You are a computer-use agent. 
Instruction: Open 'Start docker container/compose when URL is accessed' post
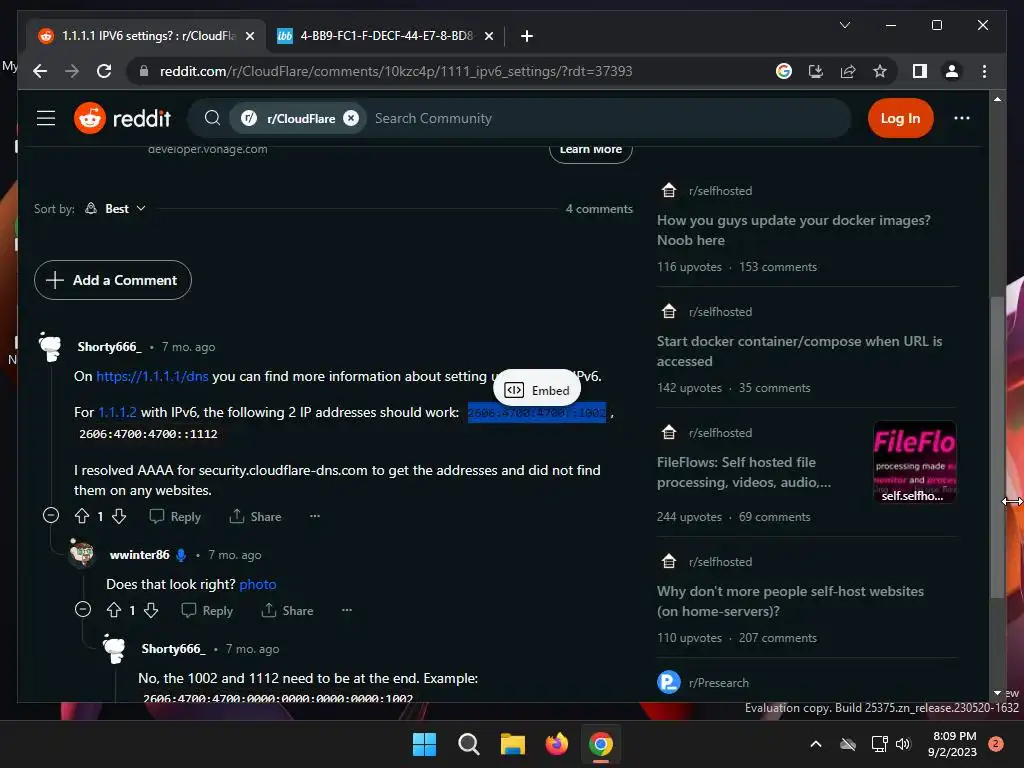coord(799,351)
